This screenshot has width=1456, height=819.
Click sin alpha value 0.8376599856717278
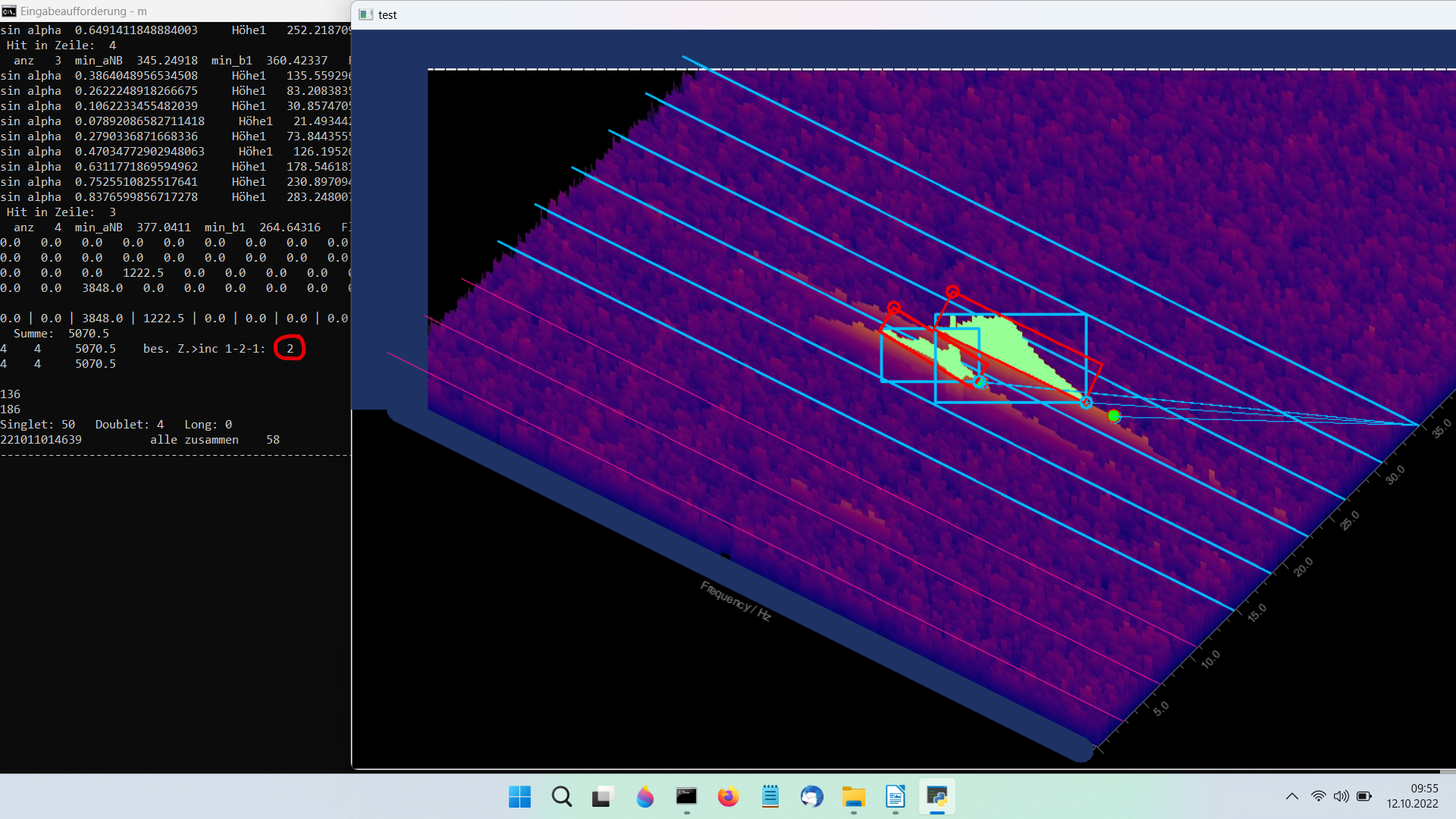click(136, 197)
